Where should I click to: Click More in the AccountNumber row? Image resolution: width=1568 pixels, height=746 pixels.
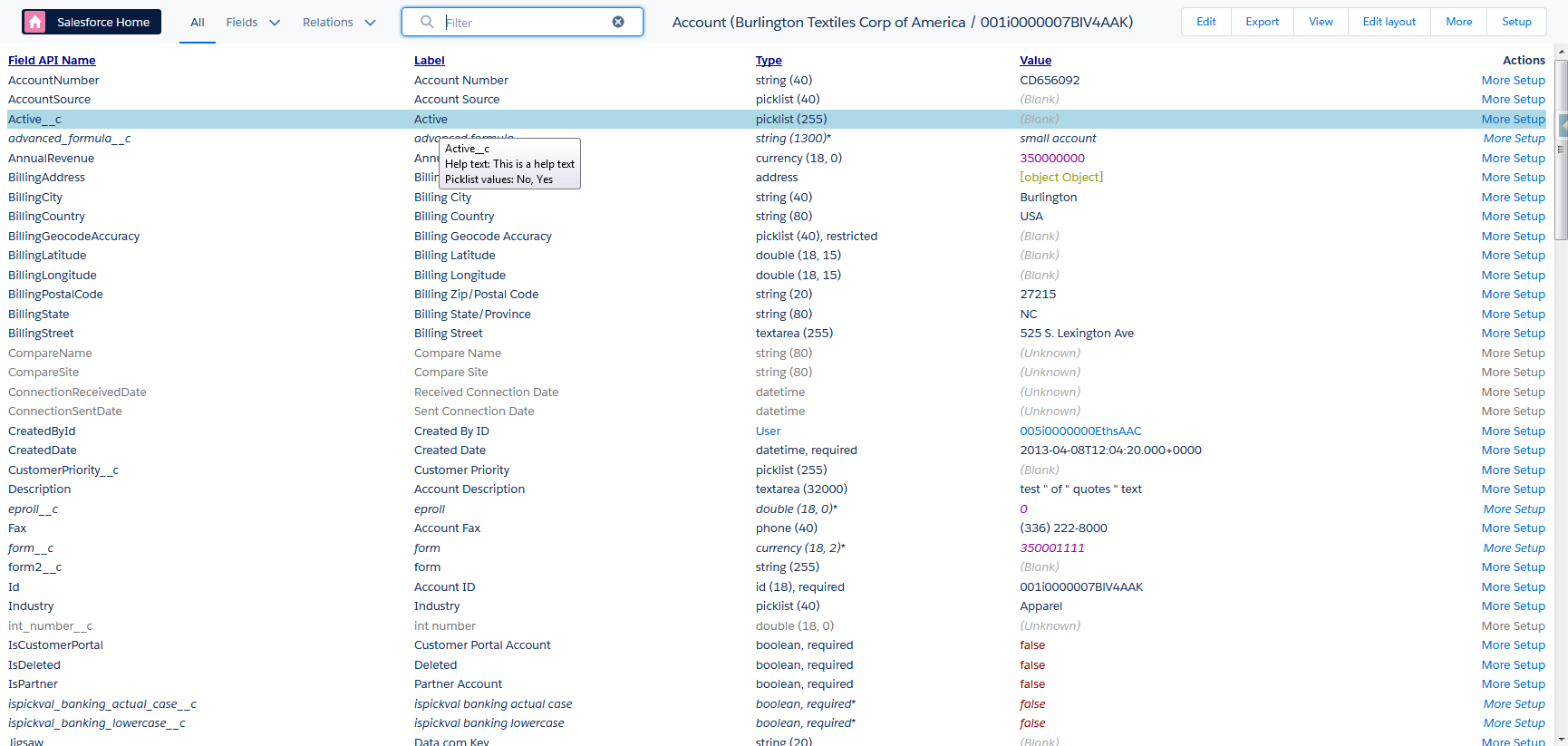pos(1495,81)
